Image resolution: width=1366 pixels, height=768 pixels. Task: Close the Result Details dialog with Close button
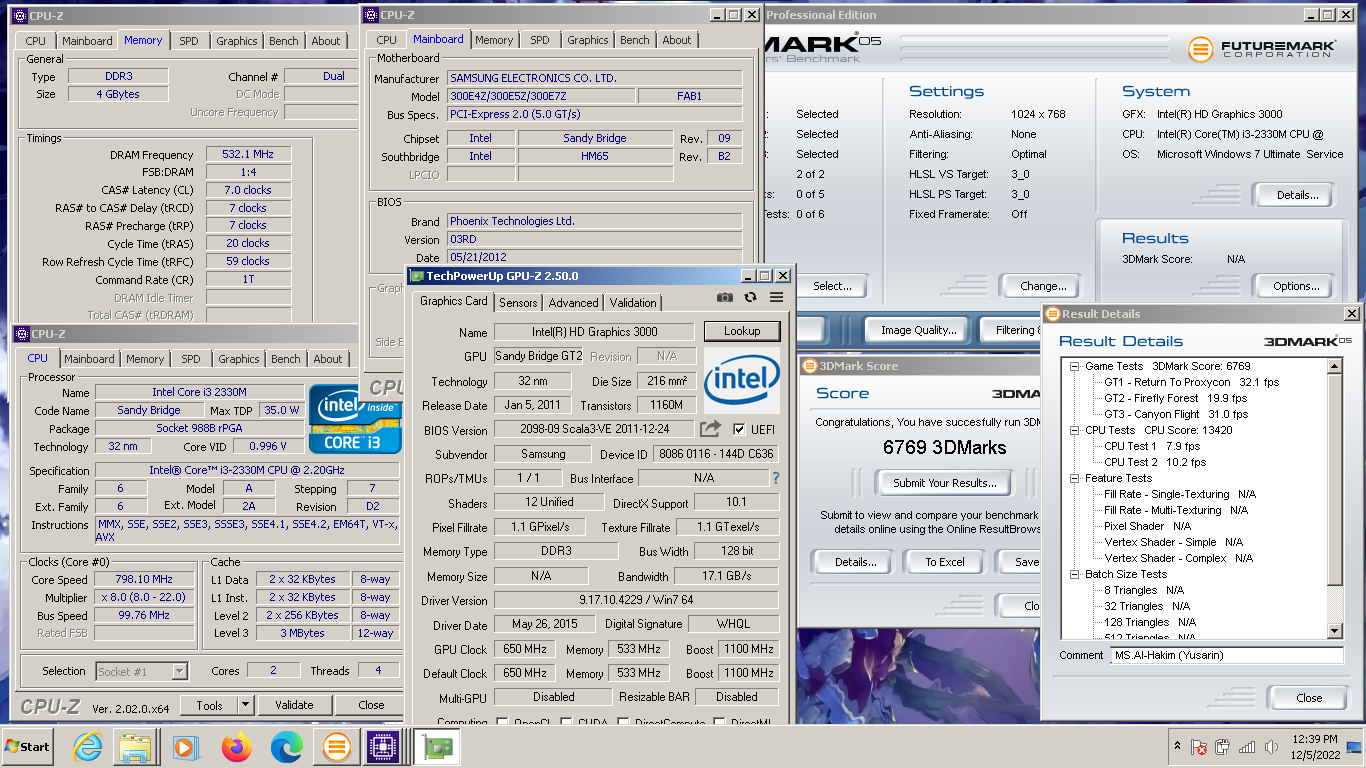(x=1309, y=698)
